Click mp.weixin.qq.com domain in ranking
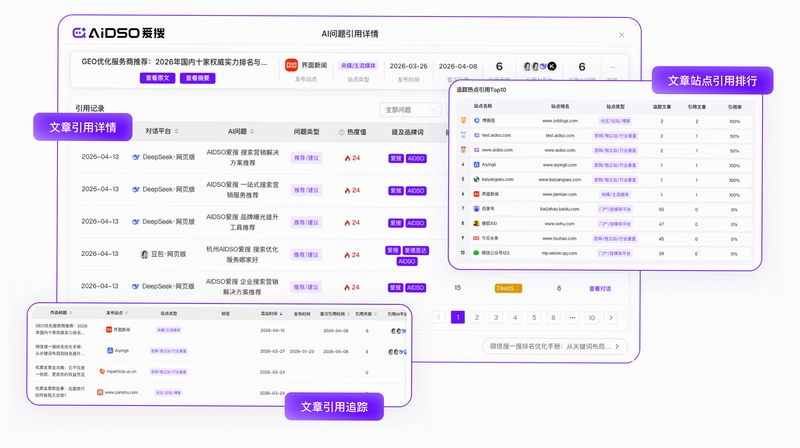Image resolution: width=800 pixels, height=448 pixels. 560,253
